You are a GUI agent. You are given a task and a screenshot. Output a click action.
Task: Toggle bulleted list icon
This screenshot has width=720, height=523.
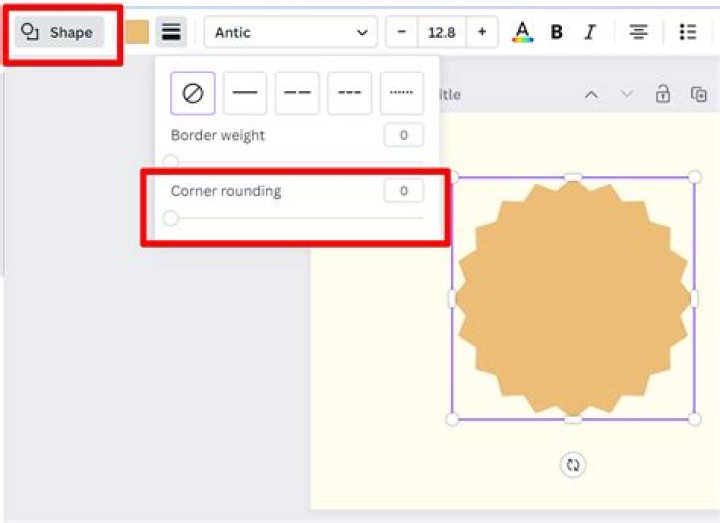(x=688, y=32)
